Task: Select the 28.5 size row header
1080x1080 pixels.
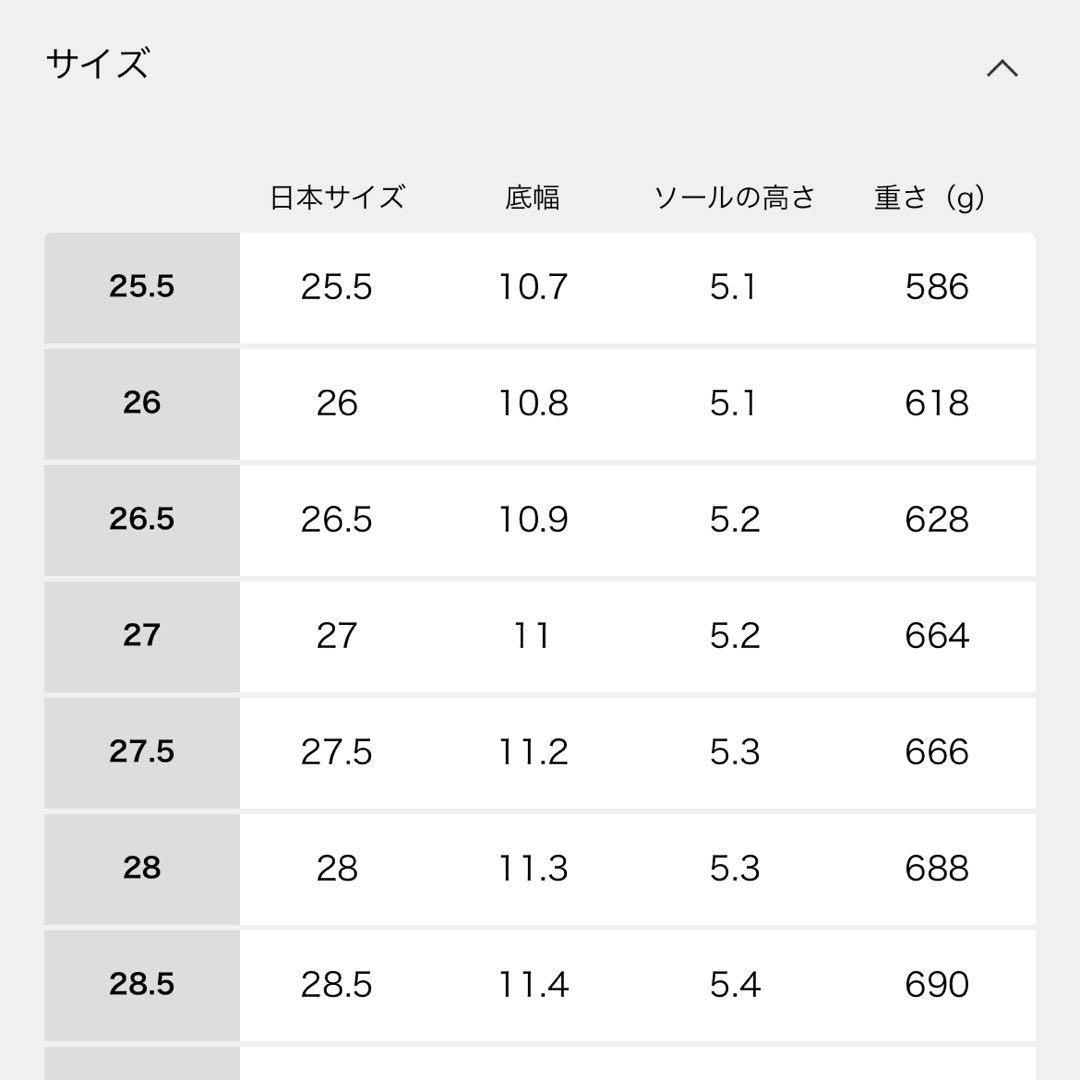Action: pyautogui.click(x=140, y=984)
